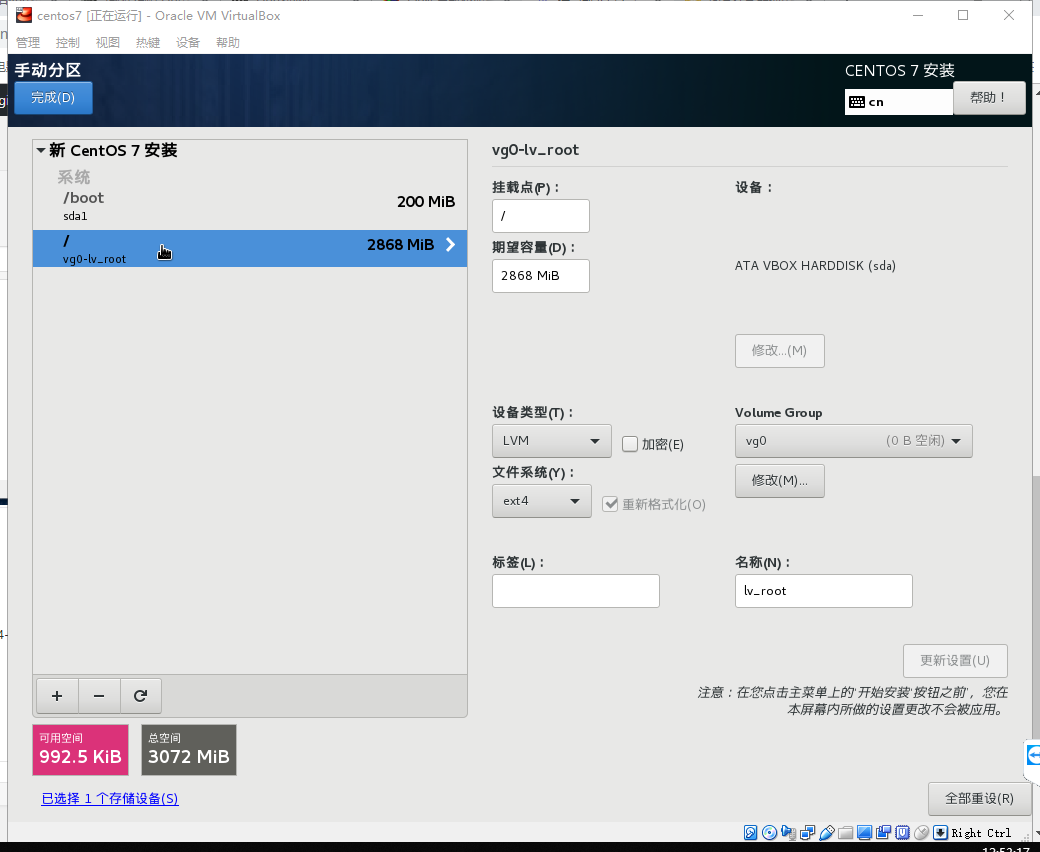The width and height of the screenshot is (1040, 852).
Task: Click the Right Ctrl host key text
Action: tap(981, 833)
